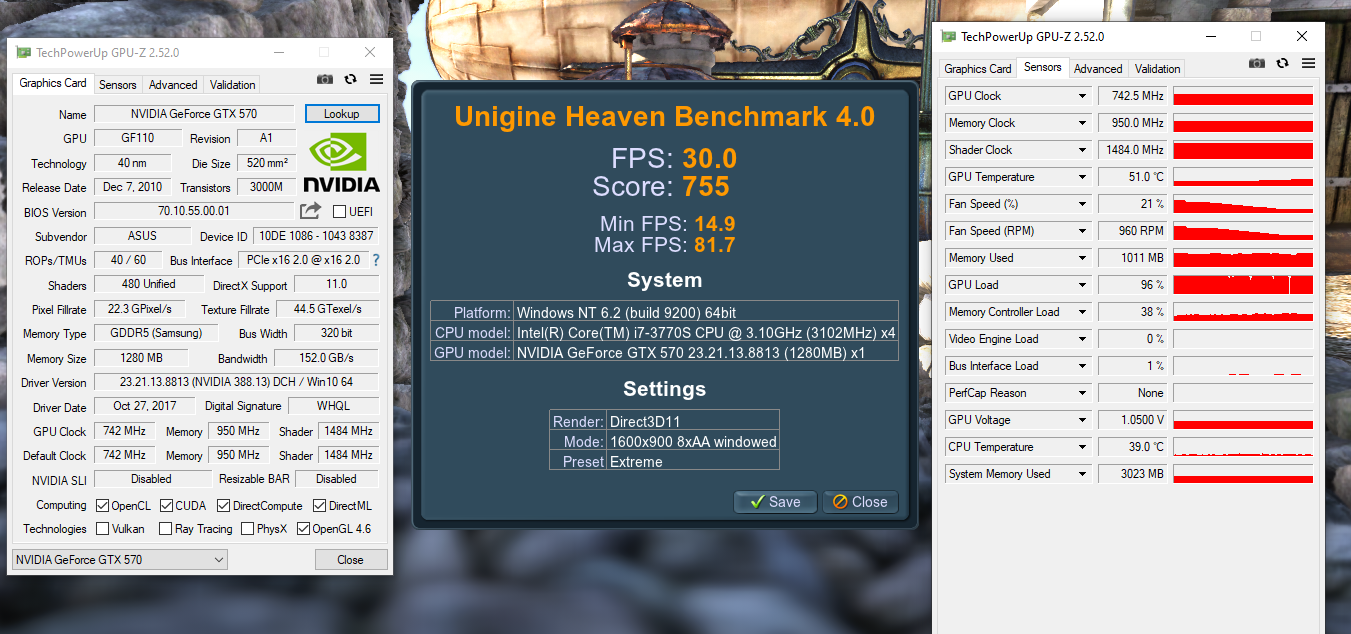Click the BIOS Version field 70.10.55.00.01
This screenshot has height=634, width=1351.
[194, 211]
